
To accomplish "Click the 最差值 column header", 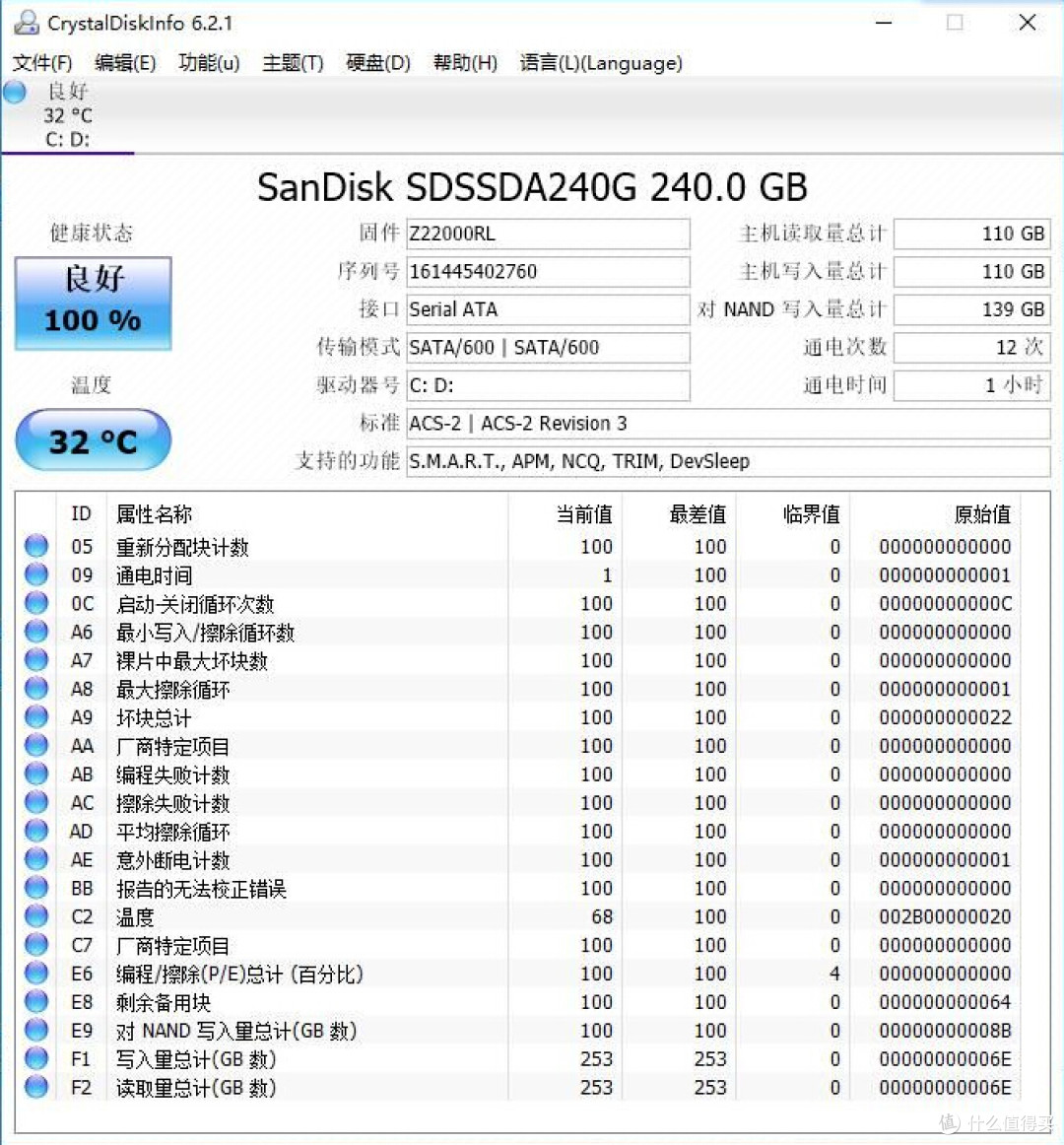I will pos(698,514).
